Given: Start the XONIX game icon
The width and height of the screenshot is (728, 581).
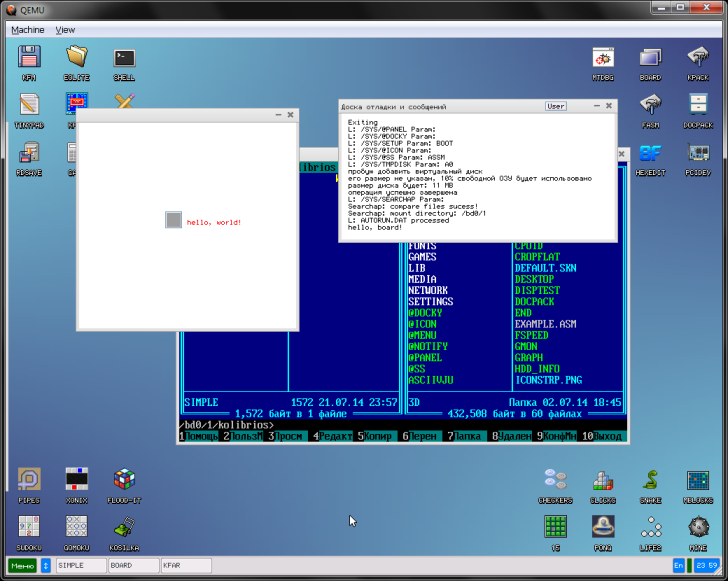Looking at the screenshot, I should (x=77, y=485).
